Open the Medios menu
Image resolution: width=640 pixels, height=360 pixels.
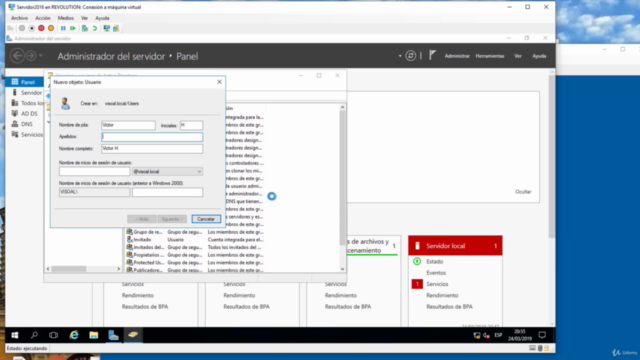point(65,18)
